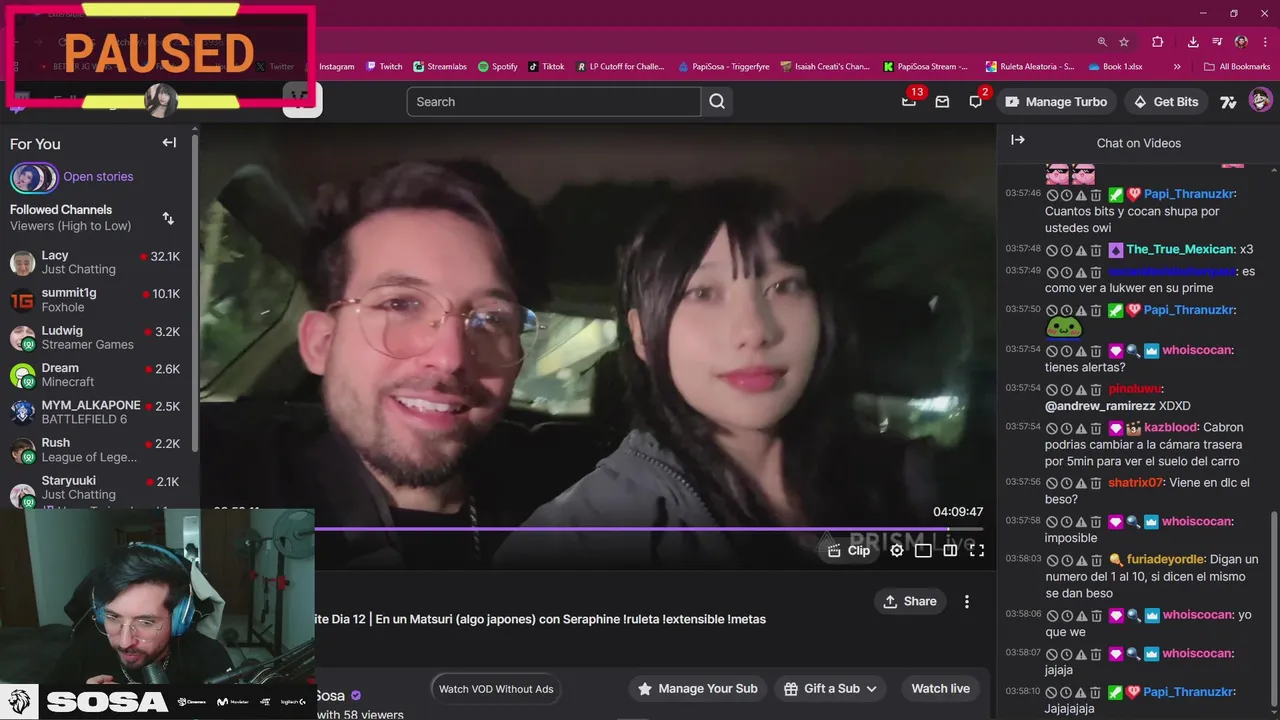Open video player settings gear
The width and height of the screenshot is (1280, 720).
tap(897, 550)
